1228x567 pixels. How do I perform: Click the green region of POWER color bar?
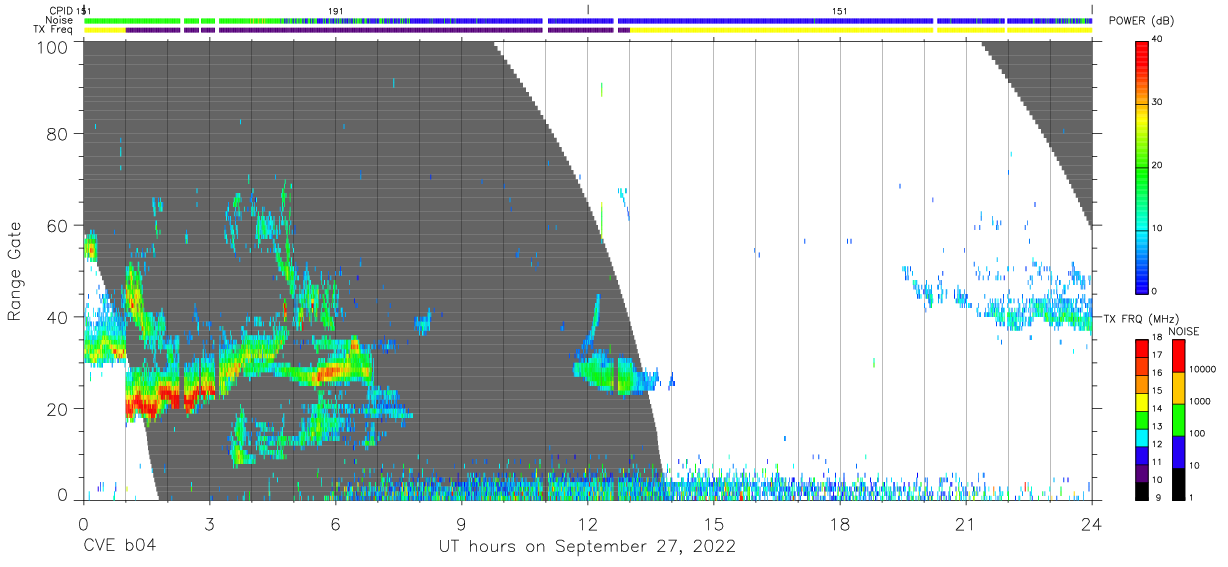(x=1142, y=170)
